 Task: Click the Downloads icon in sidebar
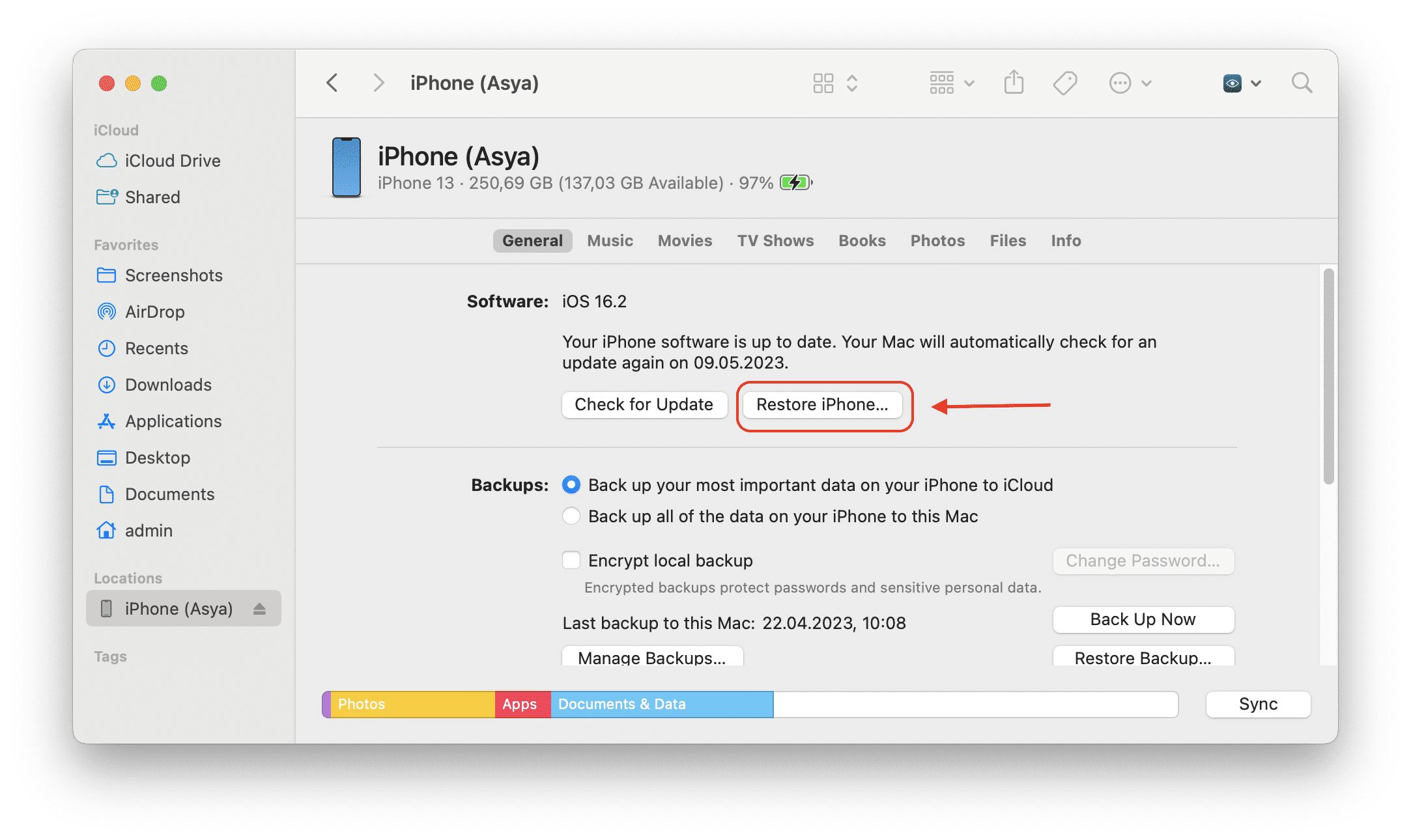click(x=109, y=384)
